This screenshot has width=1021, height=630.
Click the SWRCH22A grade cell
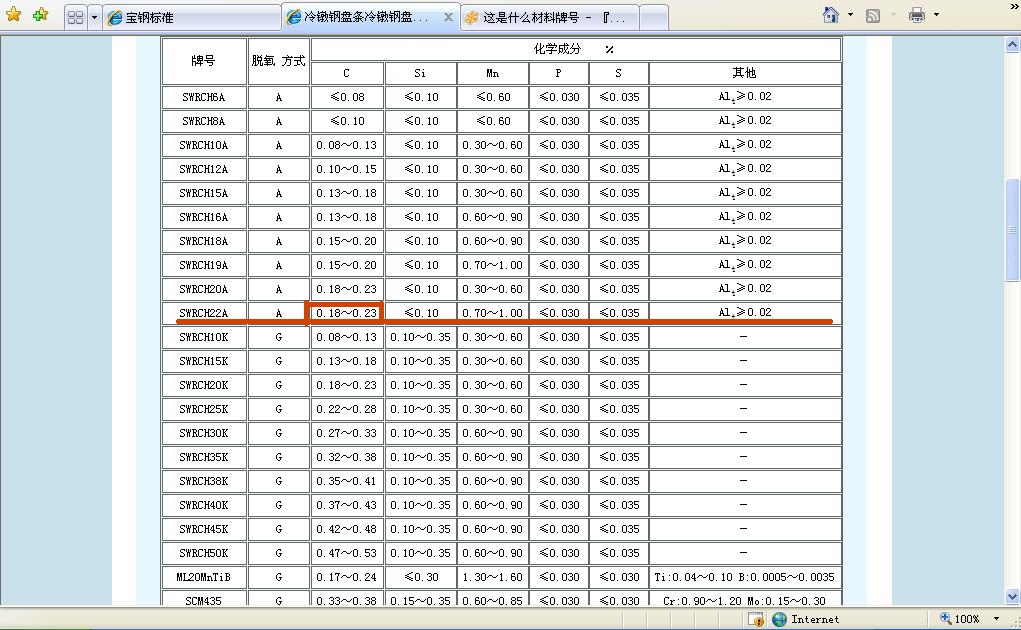(204, 313)
